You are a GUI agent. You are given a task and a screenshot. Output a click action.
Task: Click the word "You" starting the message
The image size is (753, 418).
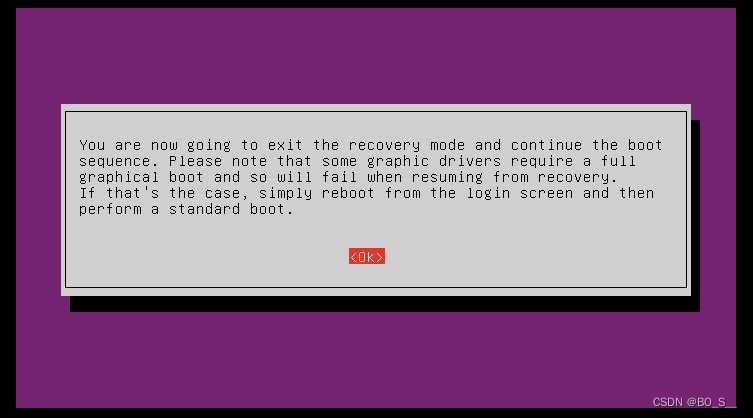tap(92, 145)
